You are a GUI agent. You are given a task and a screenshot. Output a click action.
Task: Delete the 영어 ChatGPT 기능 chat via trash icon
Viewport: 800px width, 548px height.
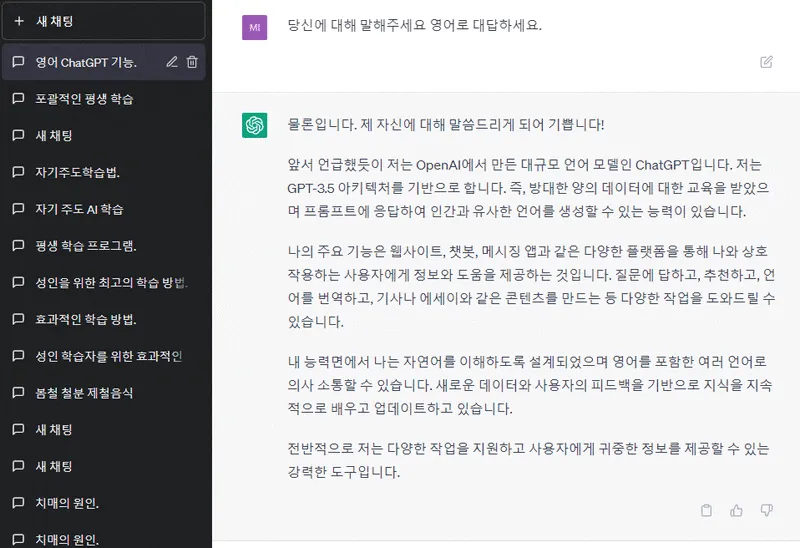[x=192, y=62]
